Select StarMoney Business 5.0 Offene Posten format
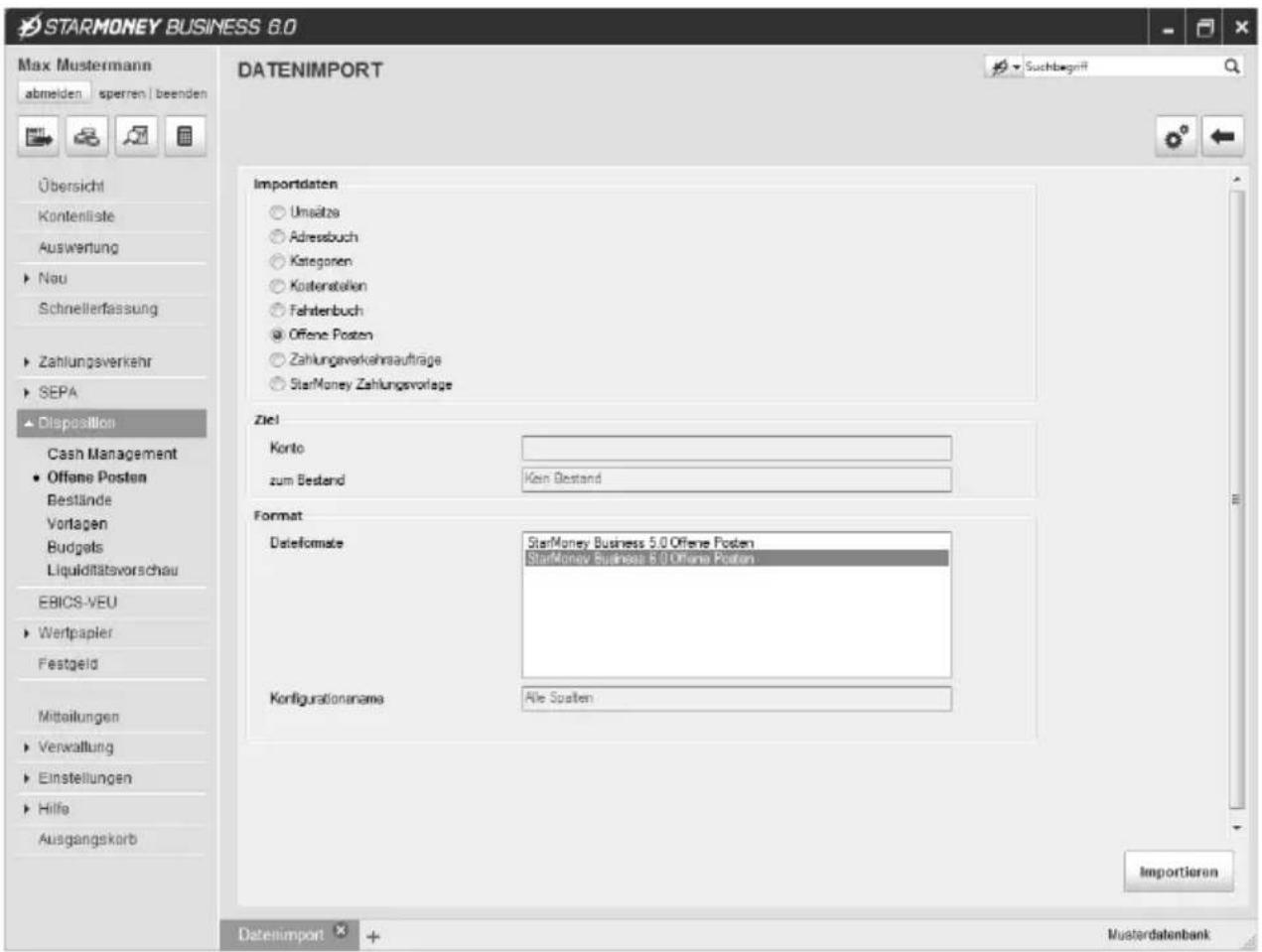 736,543
